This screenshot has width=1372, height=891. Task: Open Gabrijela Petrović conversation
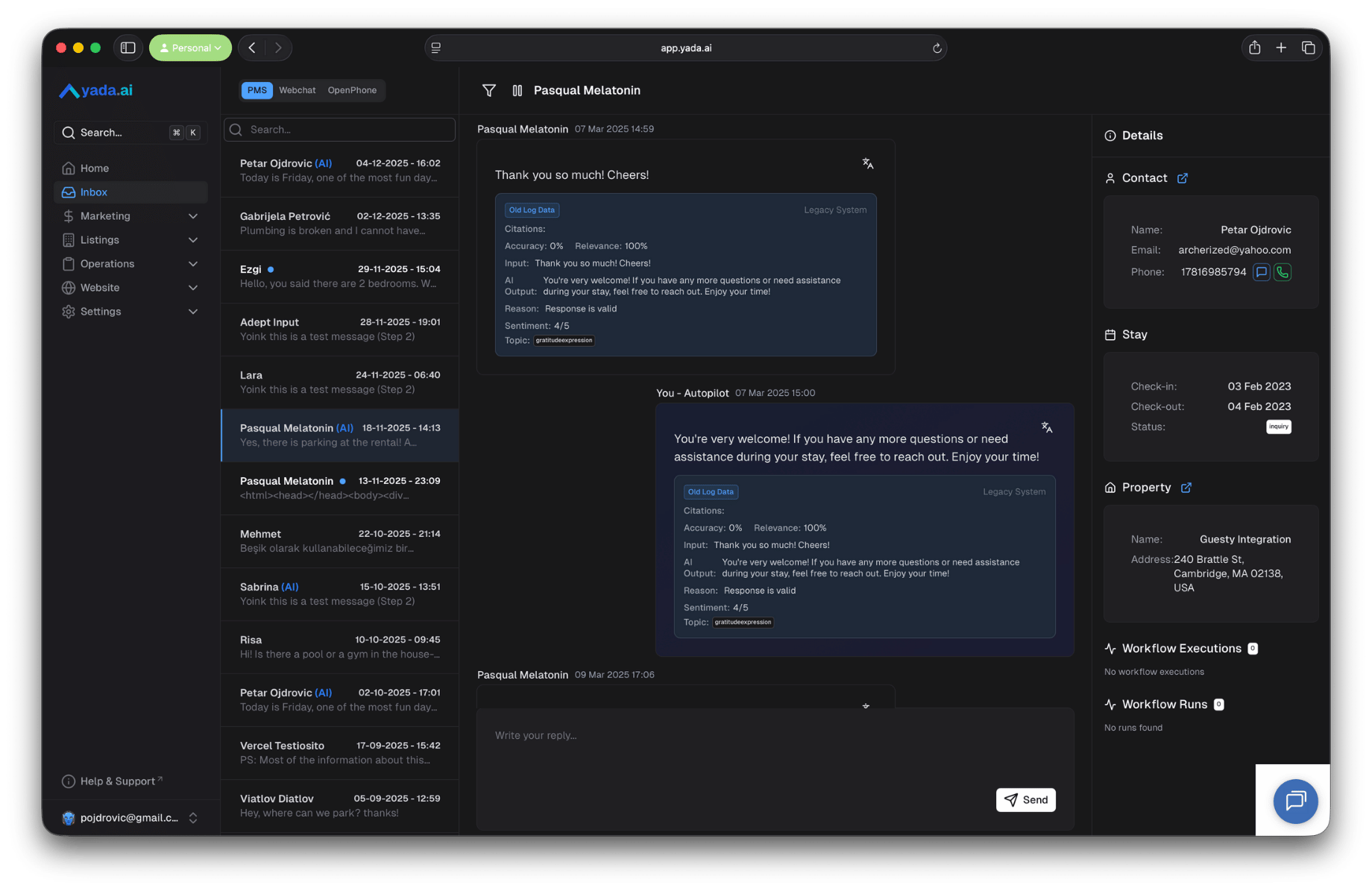click(340, 224)
